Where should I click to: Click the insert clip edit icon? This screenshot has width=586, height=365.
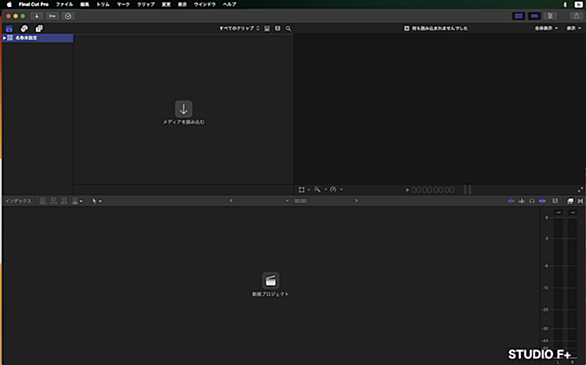point(53,201)
